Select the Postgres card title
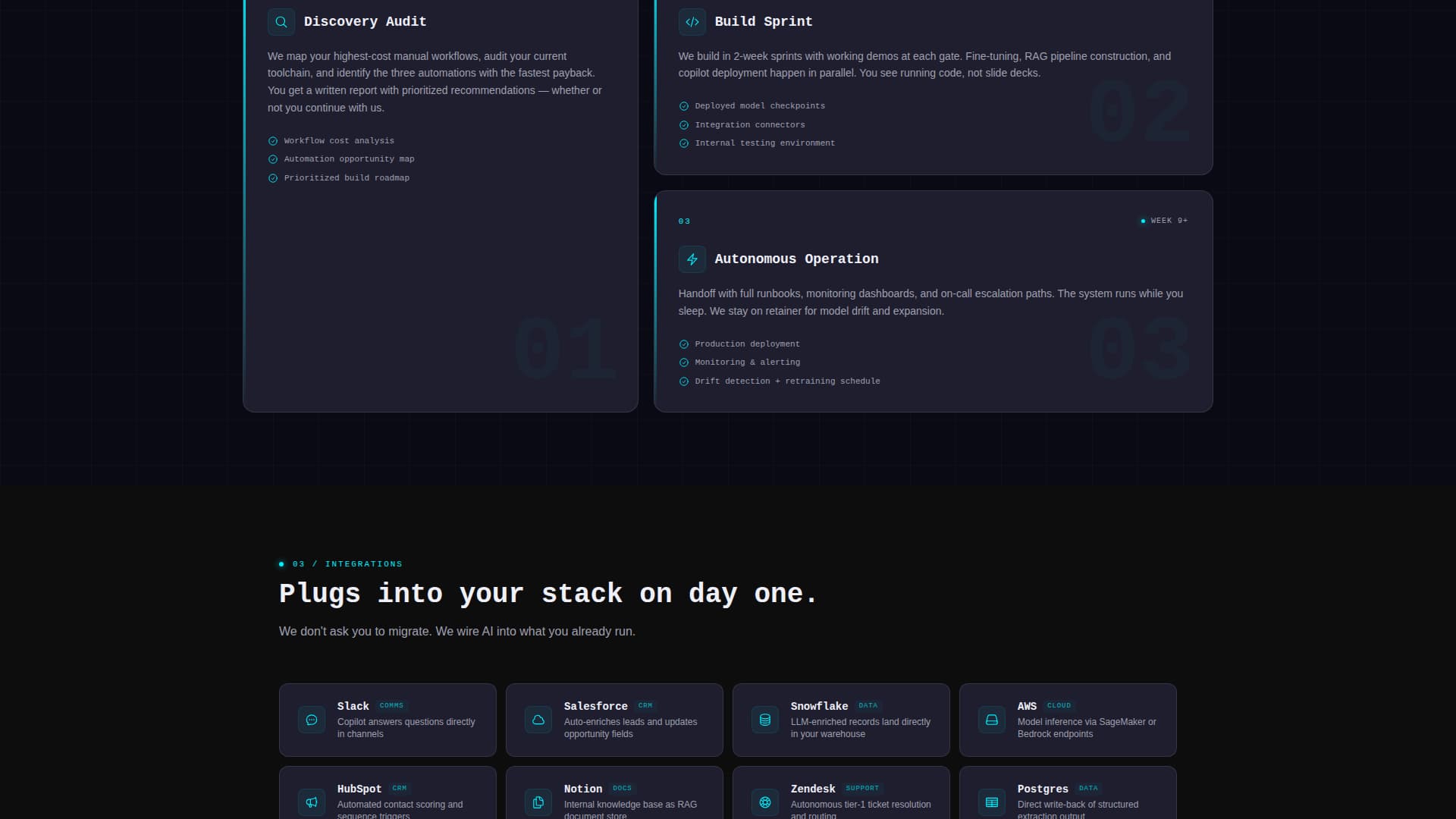The width and height of the screenshot is (1456, 819). click(x=1043, y=789)
